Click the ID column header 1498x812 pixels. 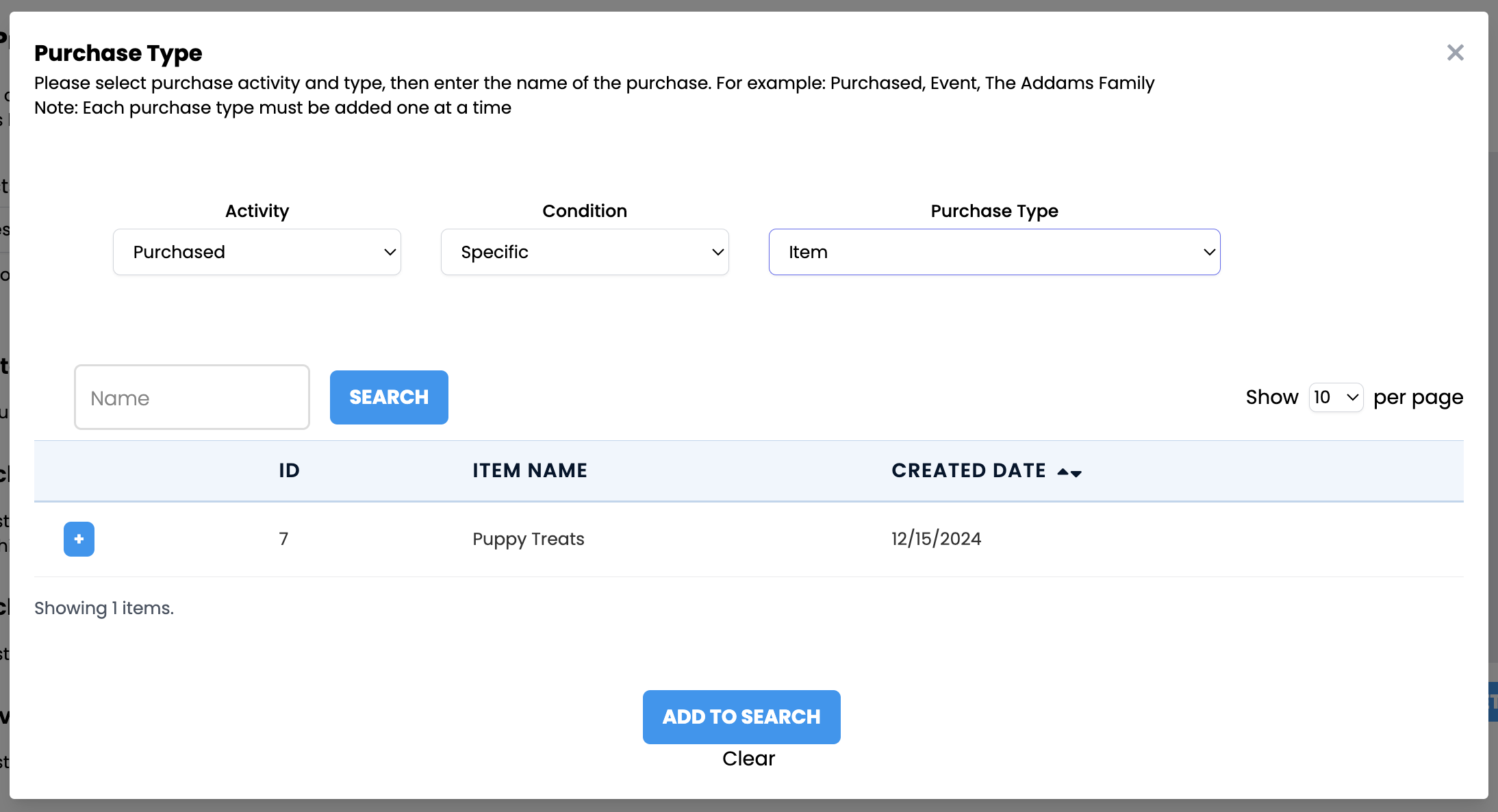[289, 470]
